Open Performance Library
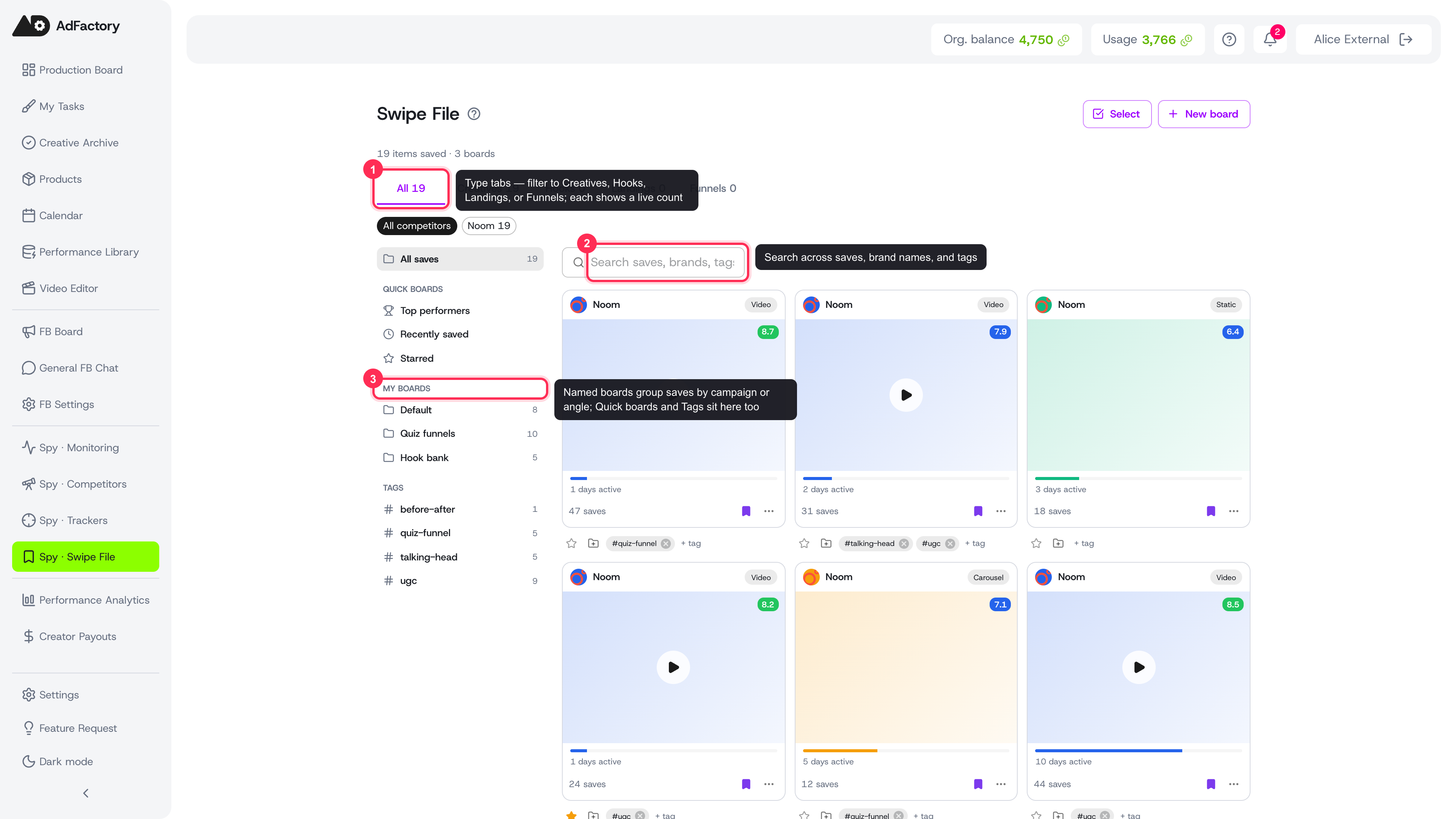This screenshot has width=1456, height=819. [x=86, y=252]
